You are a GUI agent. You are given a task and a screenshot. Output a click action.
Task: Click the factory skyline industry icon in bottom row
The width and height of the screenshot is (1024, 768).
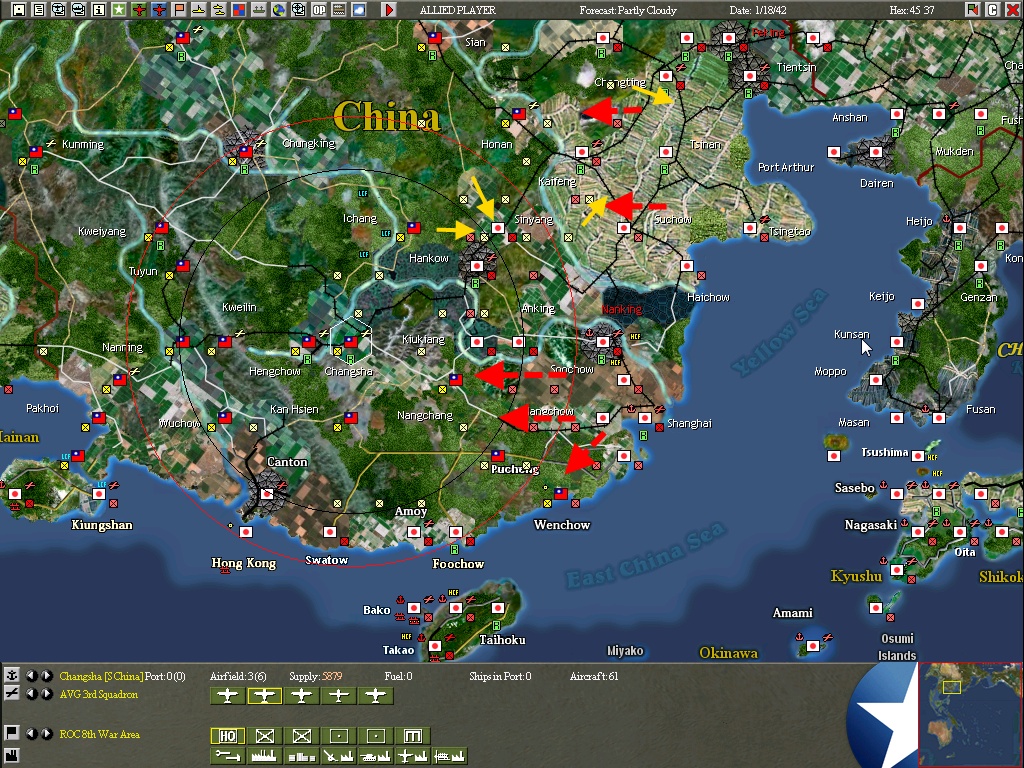pyautogui.click(x=264, y=756)
